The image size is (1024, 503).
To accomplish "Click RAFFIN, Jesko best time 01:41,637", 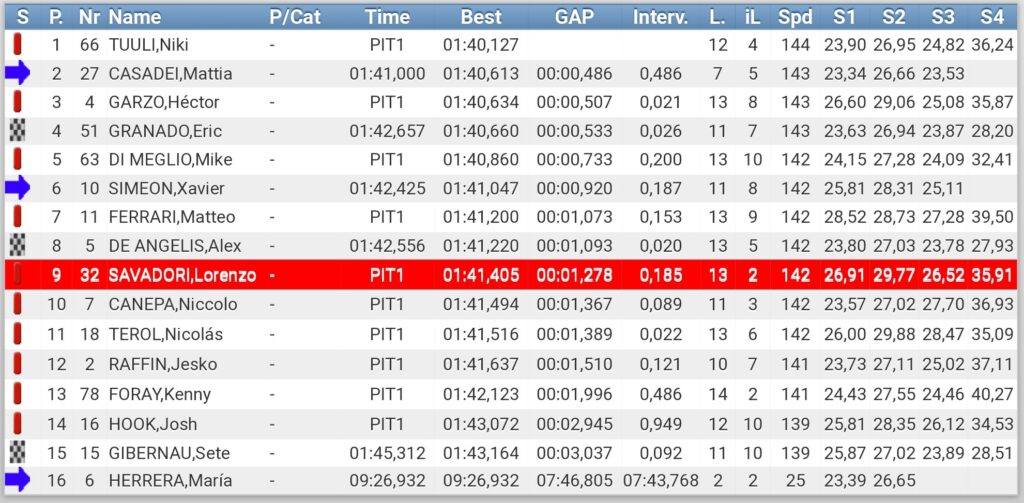I will (481, 364).
